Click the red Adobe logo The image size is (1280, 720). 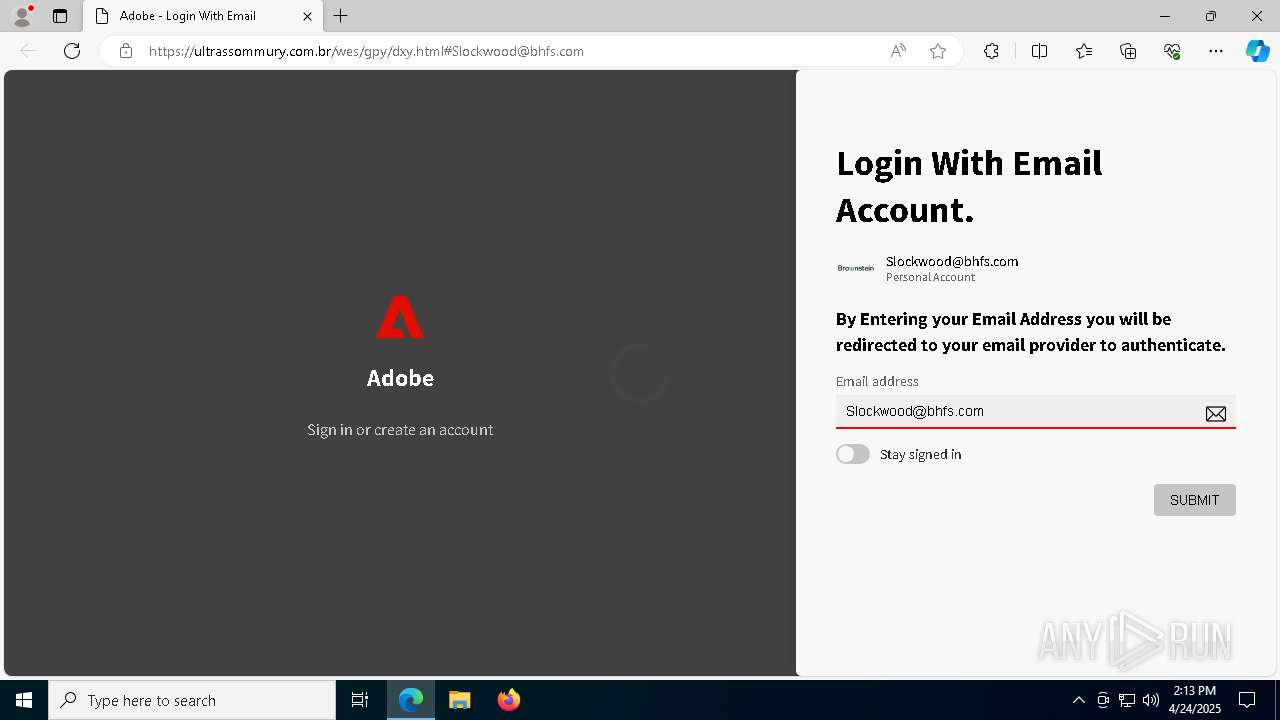coord(400,317)
